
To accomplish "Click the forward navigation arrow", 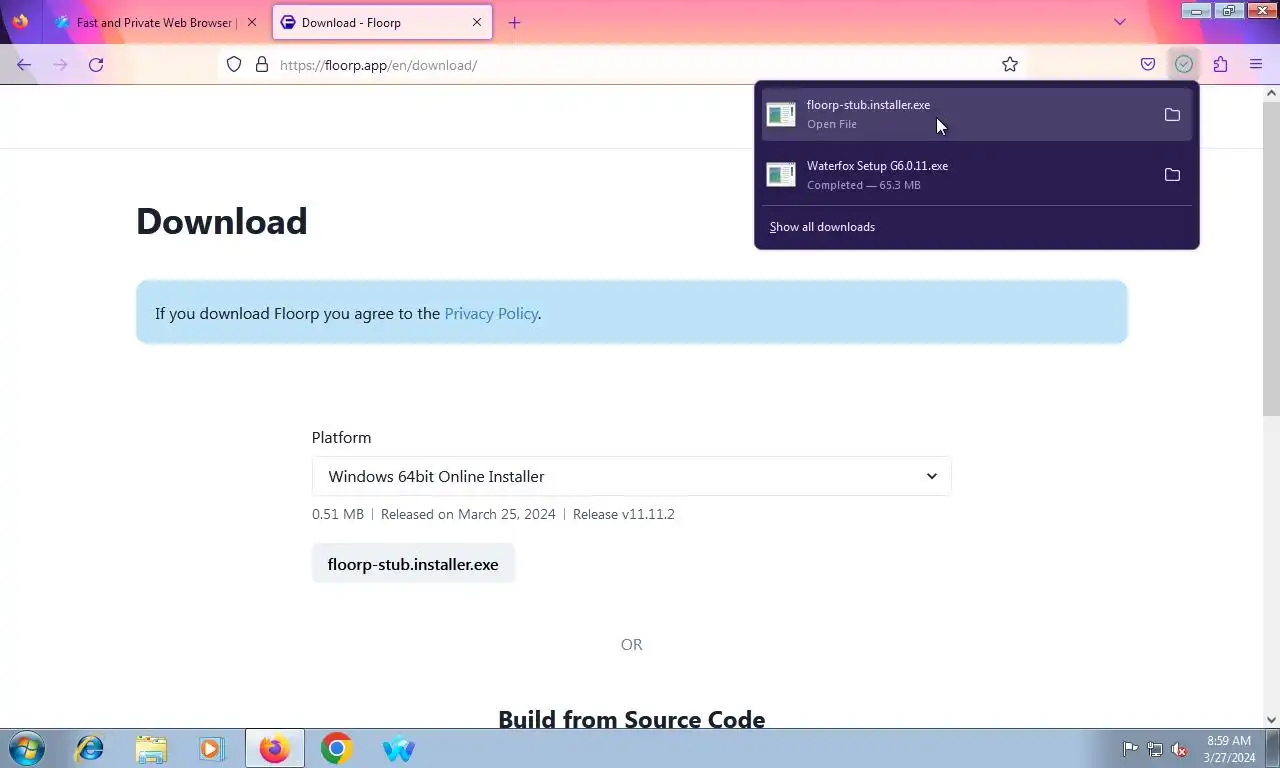I will point(60,65).
